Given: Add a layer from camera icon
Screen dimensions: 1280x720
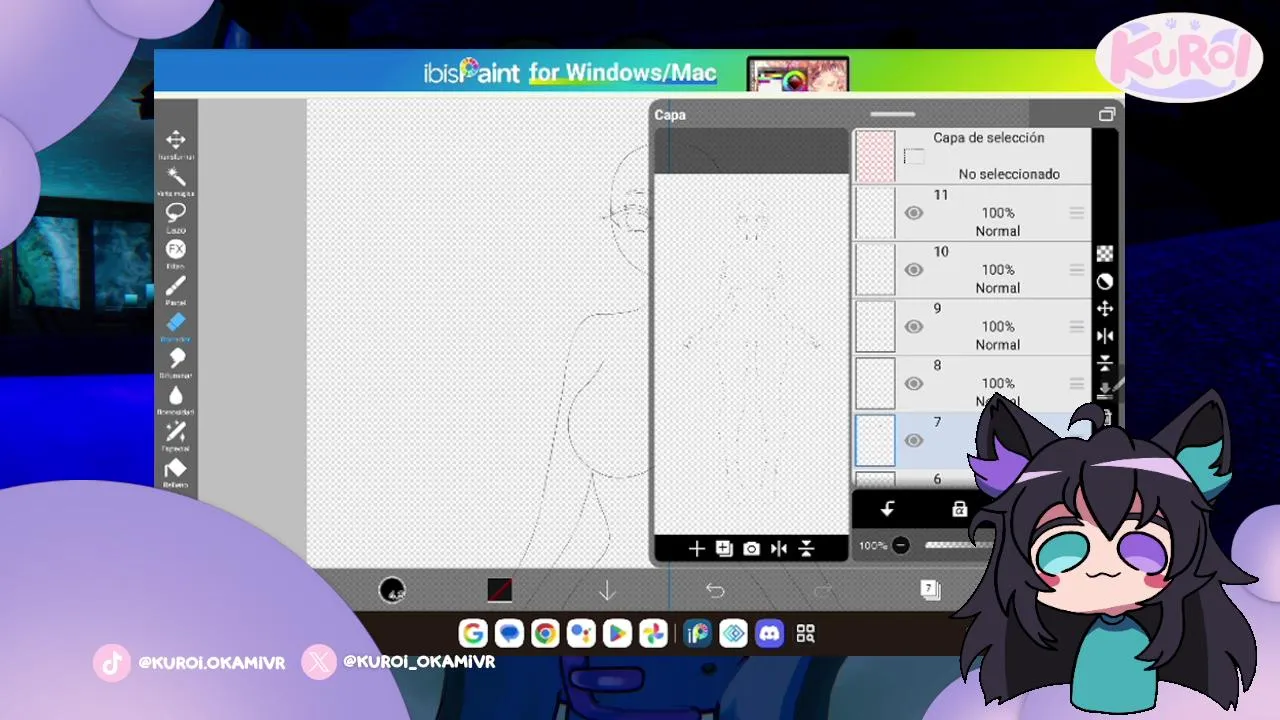Looking at the screenshot, I should (751, 549).
